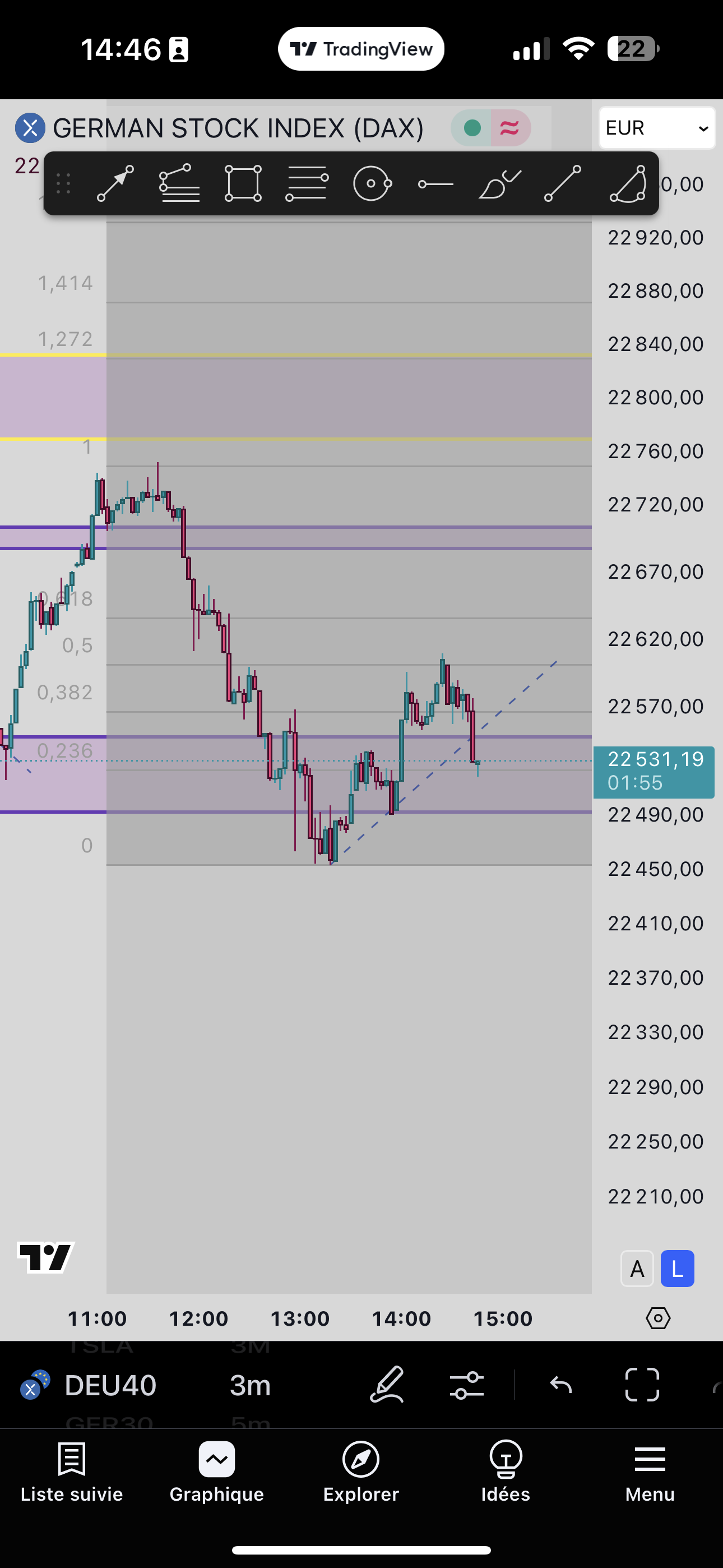This screenshot has height=1568, width=723.
Task: Open the drawing pencil tools
Action: 387,1385
